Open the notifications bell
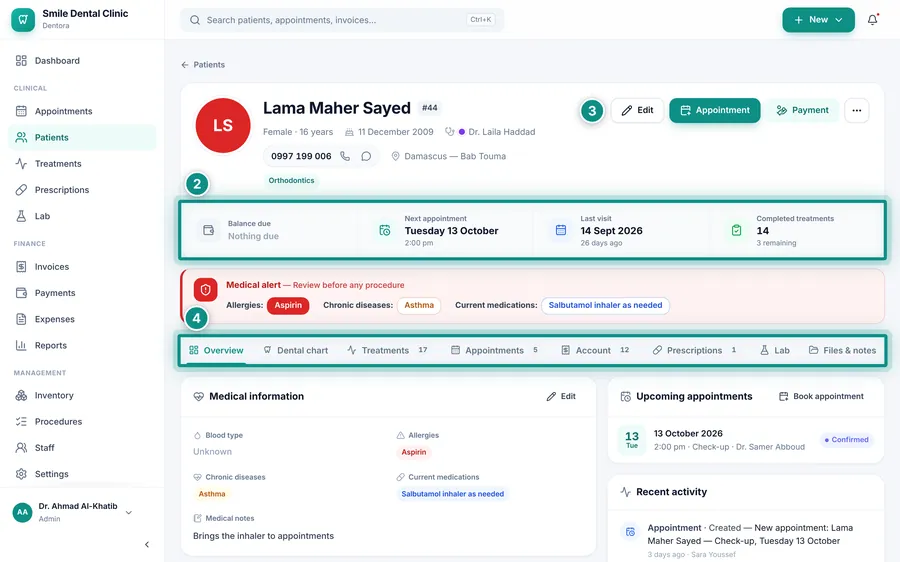Viewport: 900px width, 562px height. pyautogui.click(x=872, y=20)
